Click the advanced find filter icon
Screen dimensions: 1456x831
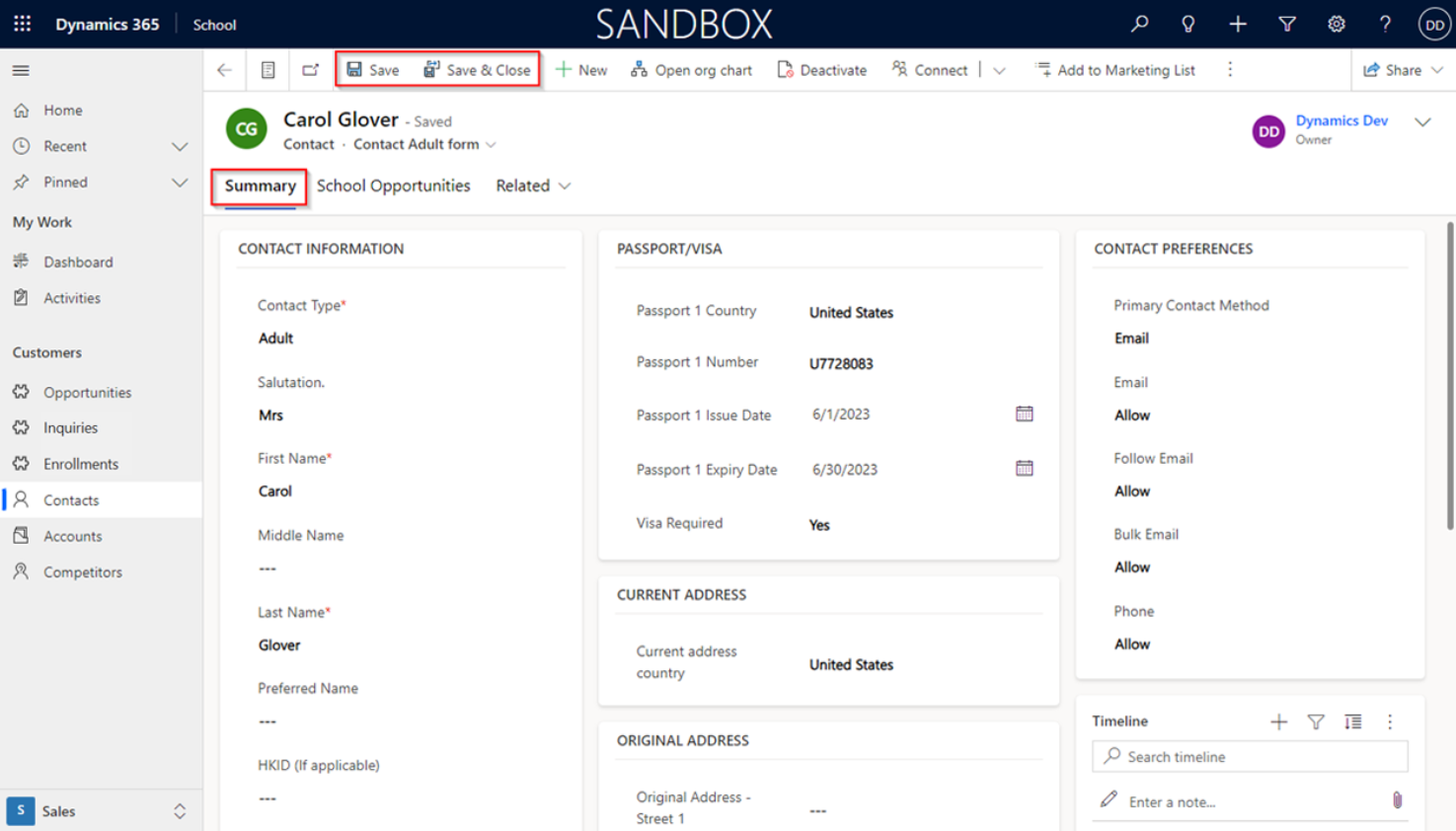coord(1286,24)
